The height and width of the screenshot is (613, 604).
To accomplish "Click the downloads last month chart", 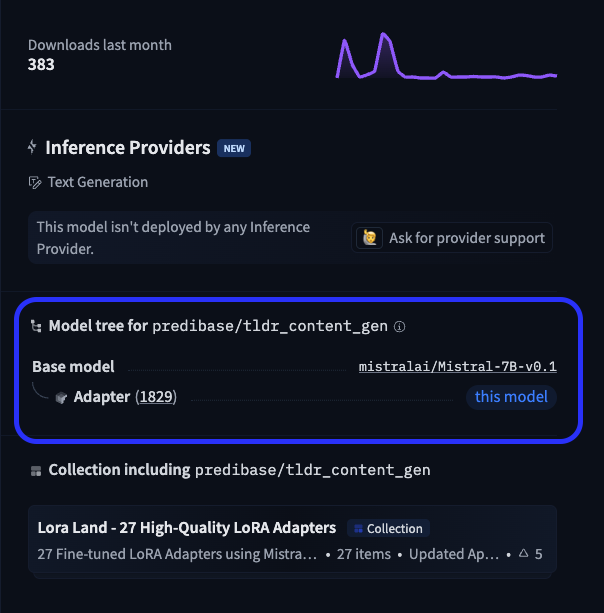I will coord(446,56).
